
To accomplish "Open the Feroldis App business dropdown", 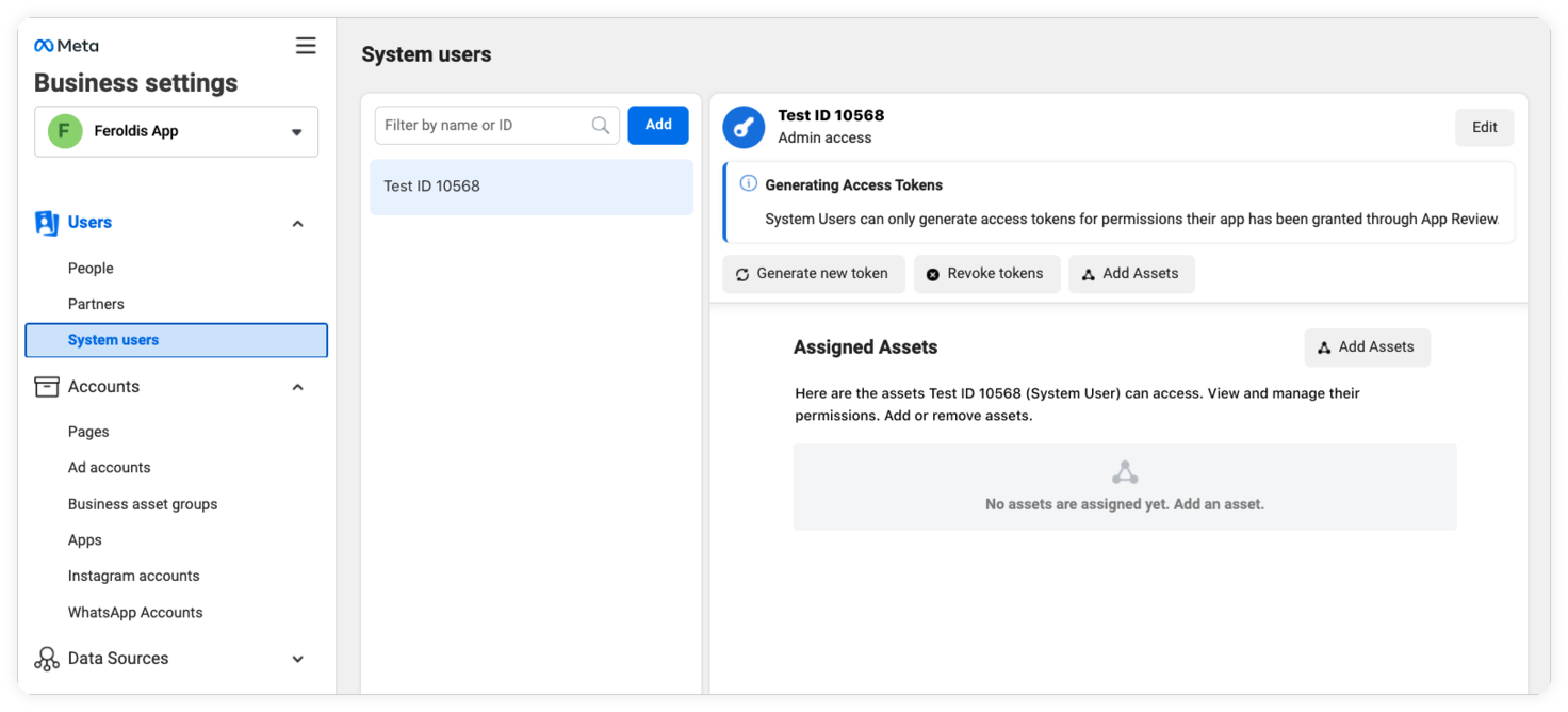I will point(176,131).
